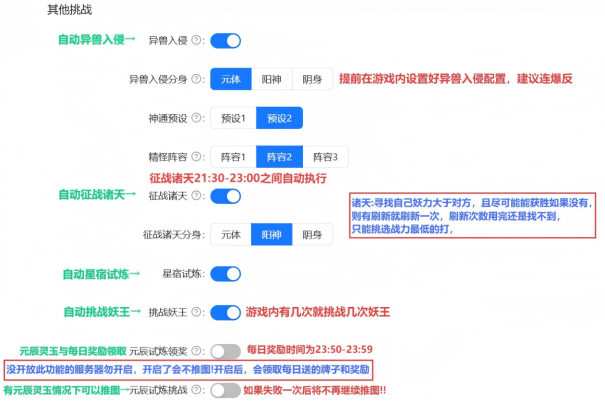Screen dimensions: 605x402
Task: Switch off the 挑战妖王 toggle
Action: click(x=226, y=312)
